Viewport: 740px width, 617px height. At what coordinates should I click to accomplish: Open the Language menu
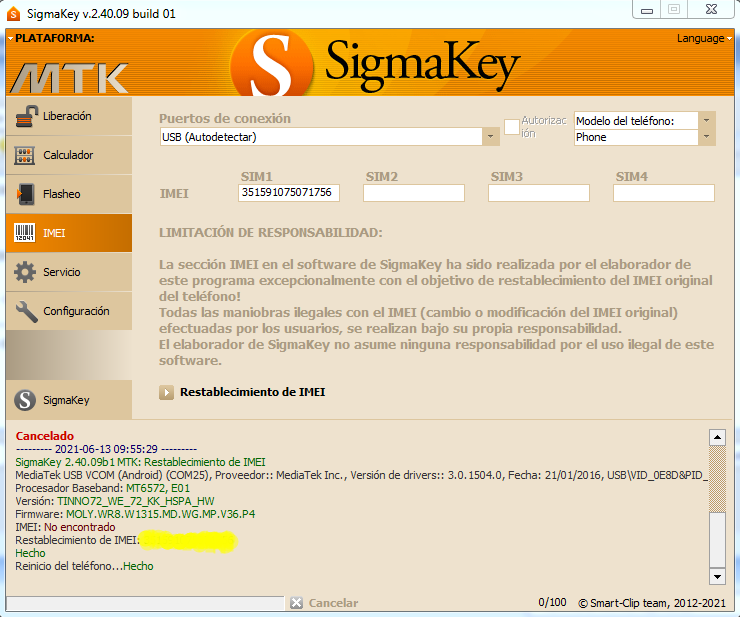coord(704,38)
